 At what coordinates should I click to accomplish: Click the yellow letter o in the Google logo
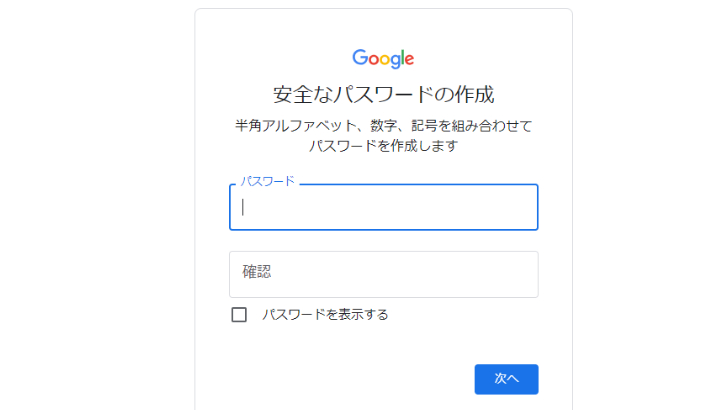[384, 59]
